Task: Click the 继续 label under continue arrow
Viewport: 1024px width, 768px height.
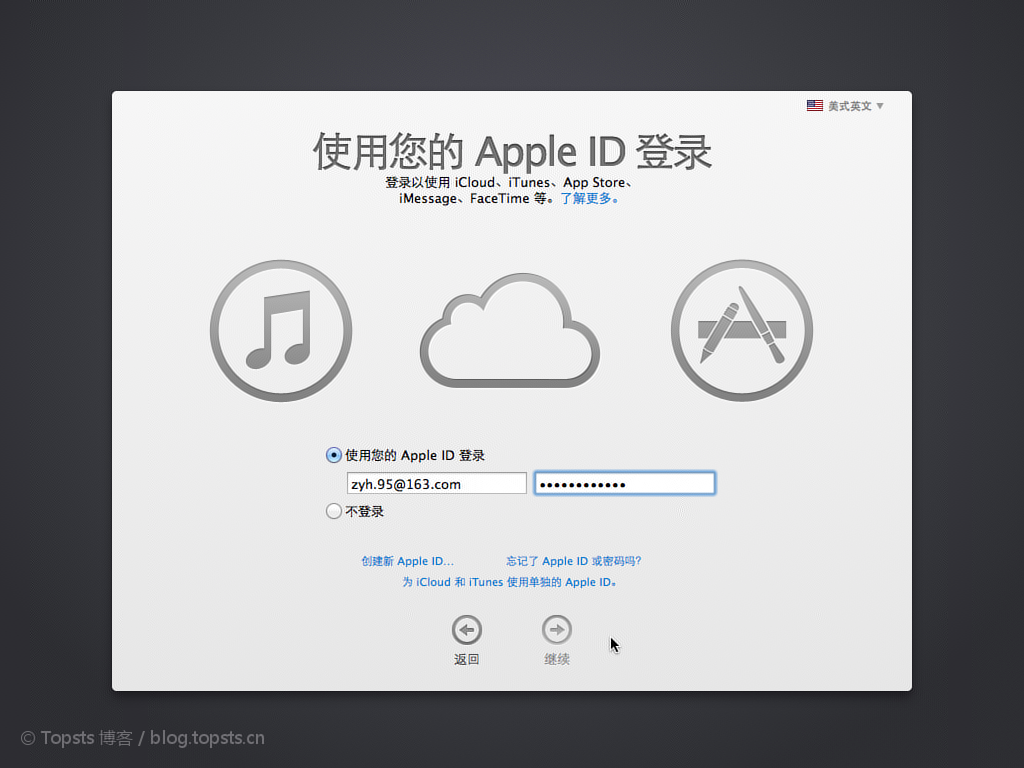Action: [557, 660]
